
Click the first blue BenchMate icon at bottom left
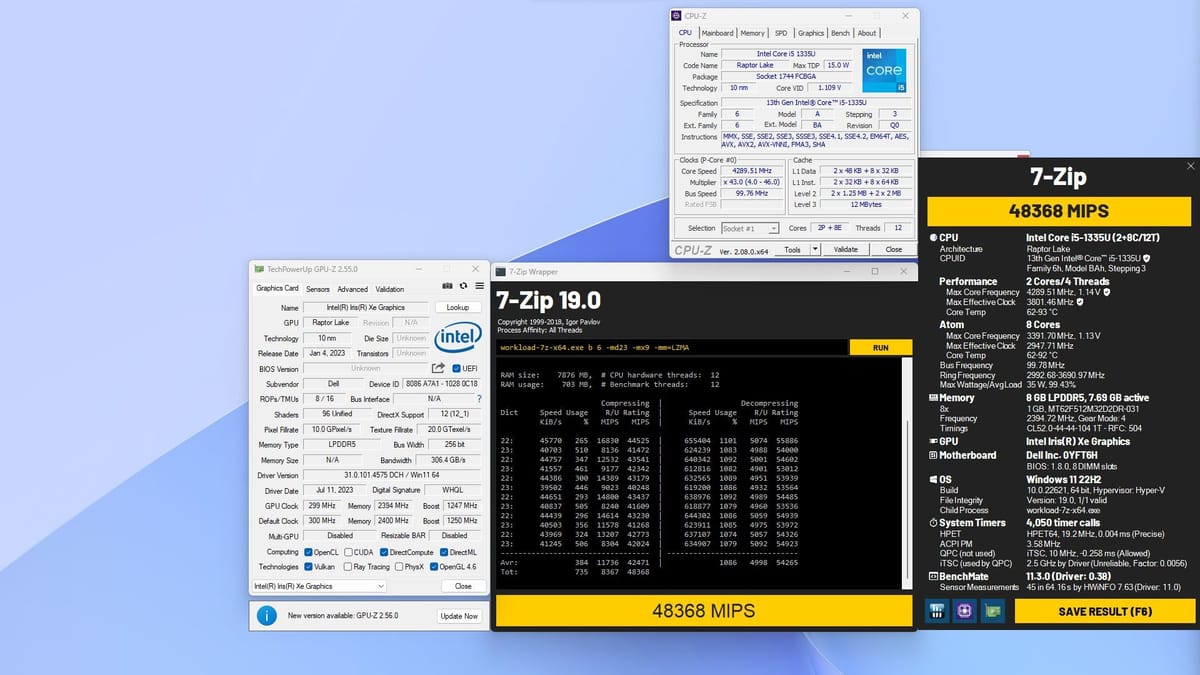pos(938,611)
